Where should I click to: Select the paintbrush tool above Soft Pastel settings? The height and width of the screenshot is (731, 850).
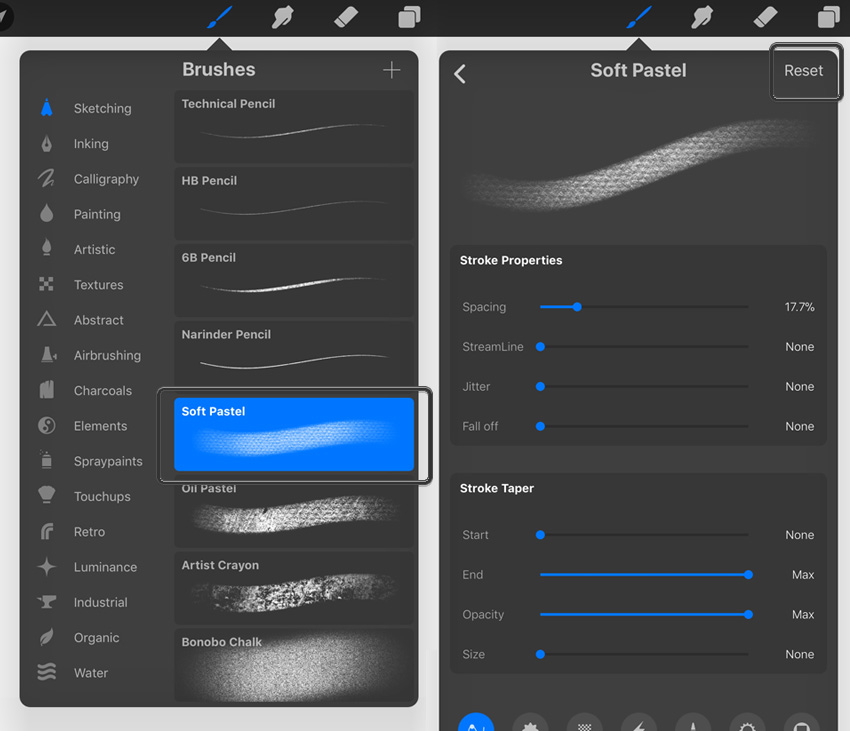coord(639,17)
